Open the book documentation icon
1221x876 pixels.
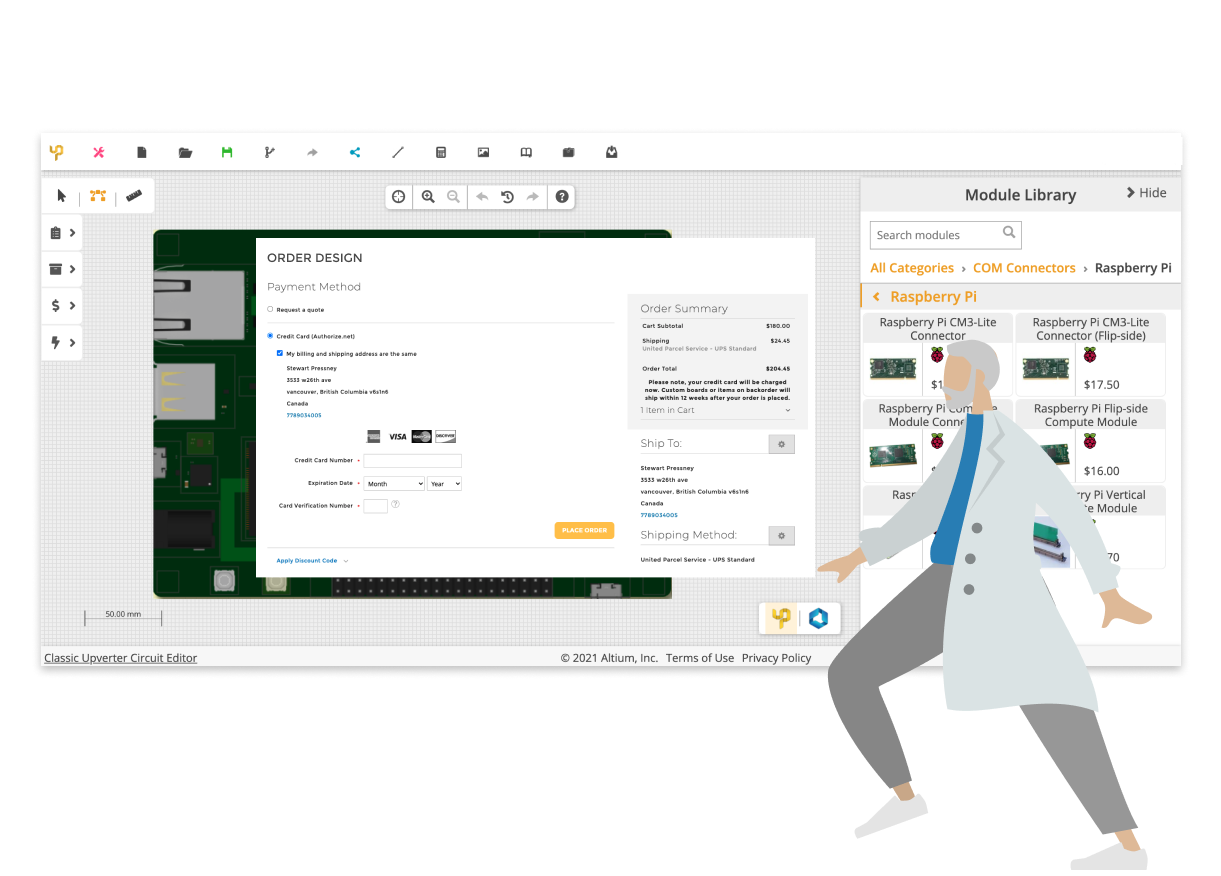click(526, 152)
